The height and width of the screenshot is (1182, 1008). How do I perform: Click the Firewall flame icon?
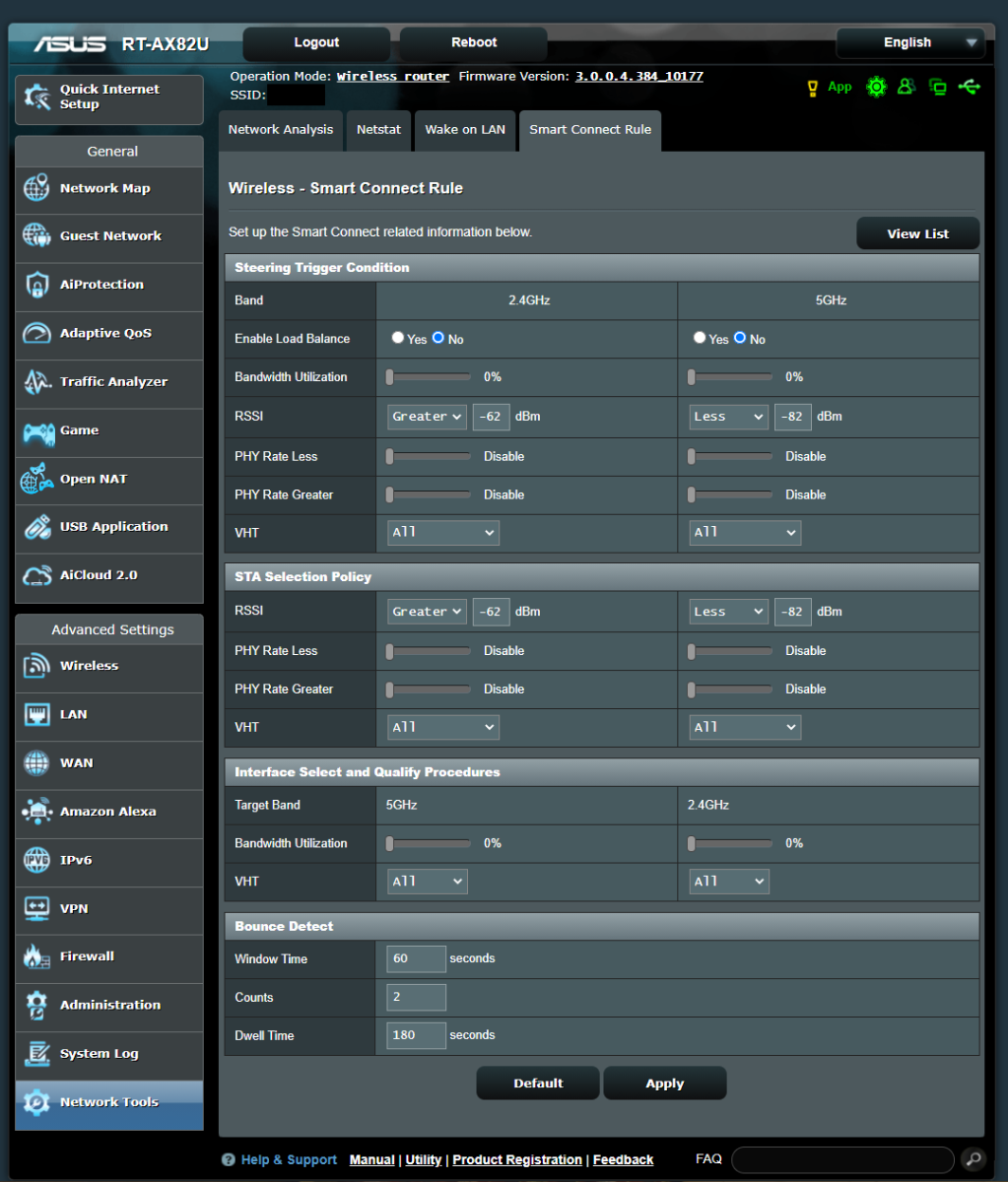(x=36, y=956)
